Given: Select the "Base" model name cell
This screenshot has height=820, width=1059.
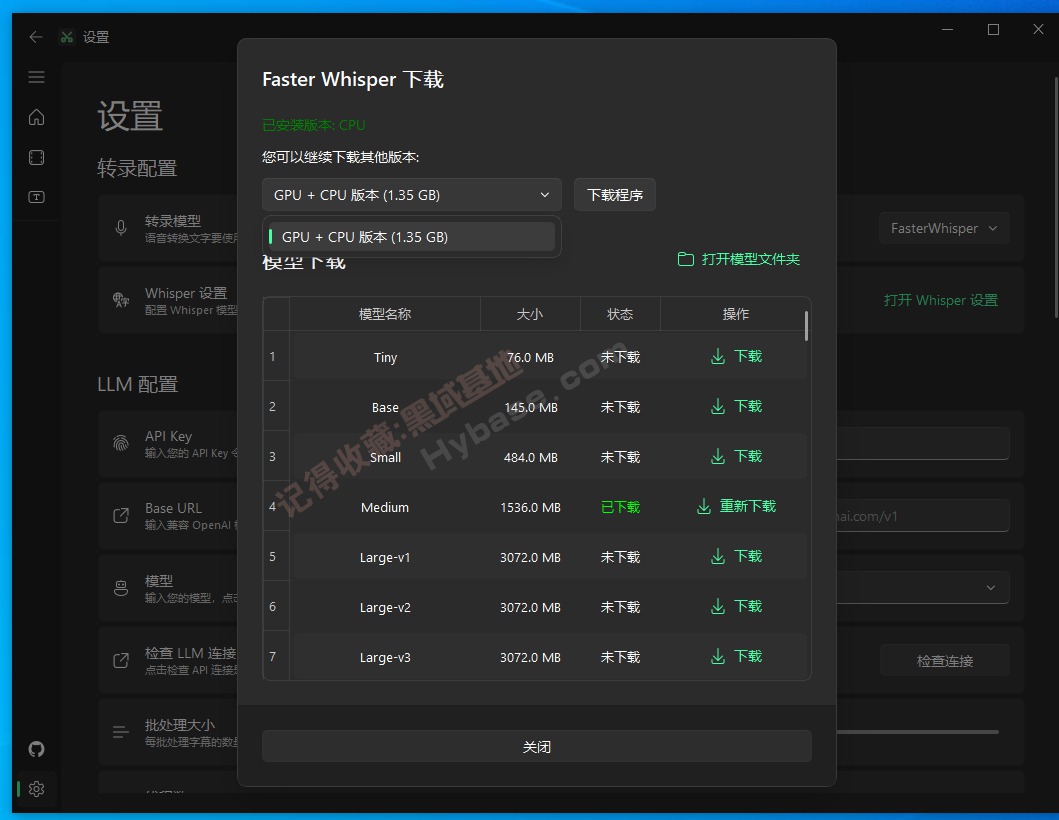Looking at the screenshot, I should (385, 407).
